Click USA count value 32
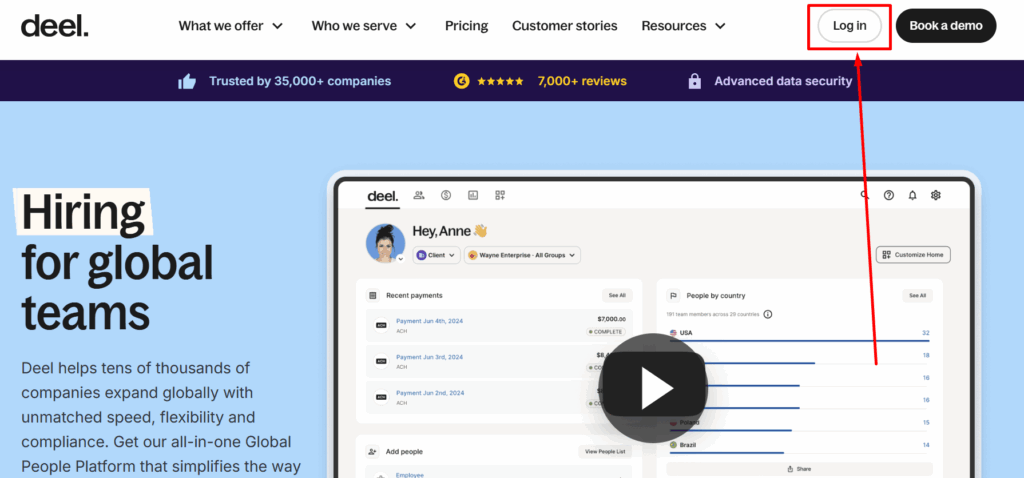Screen dimensions: 1024x478 [x=925, y=333]
